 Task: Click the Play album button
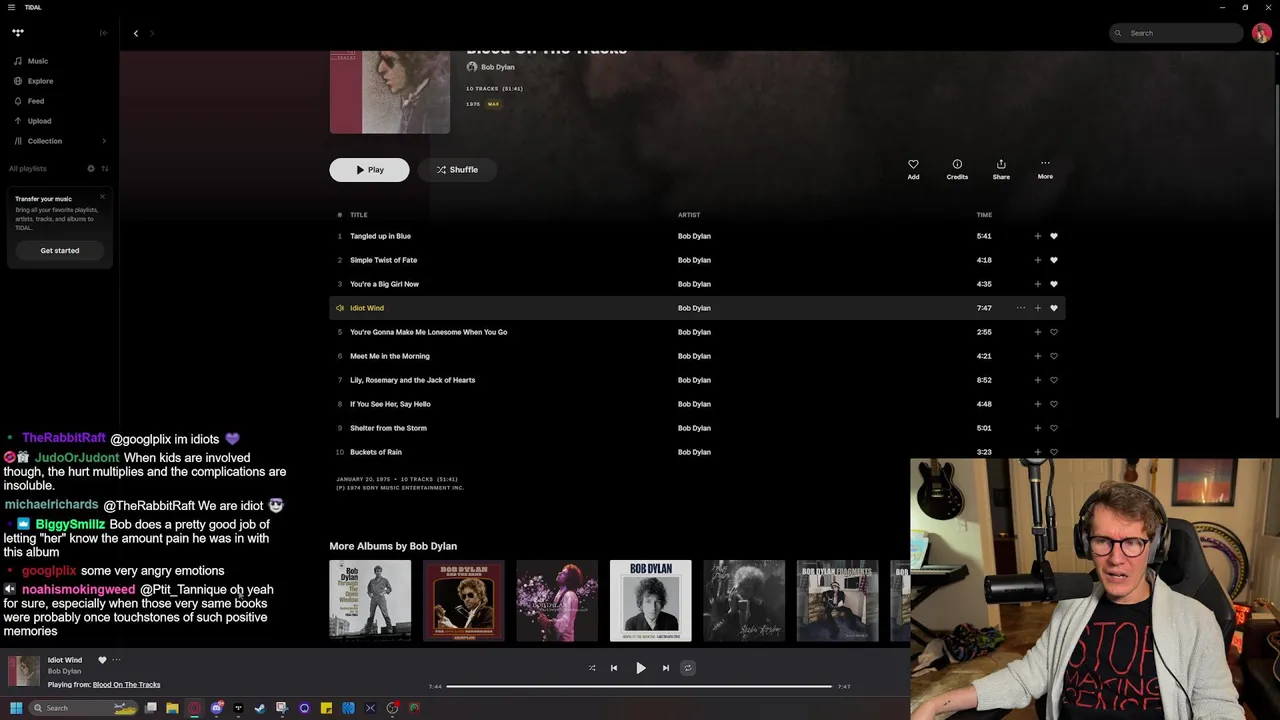(369, 170)
